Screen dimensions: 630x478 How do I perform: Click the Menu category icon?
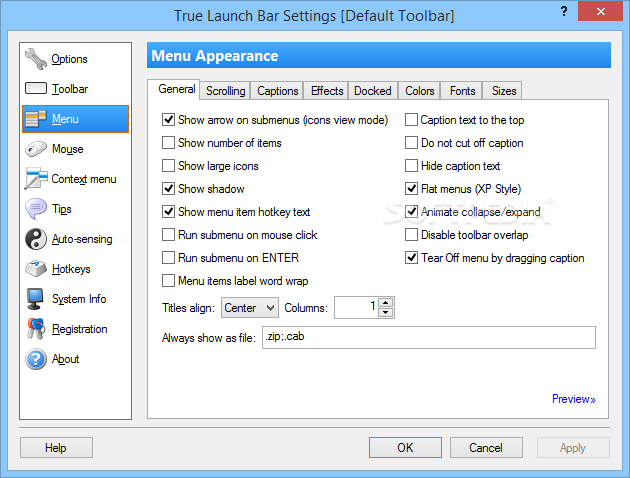click(x=36, y=119)
